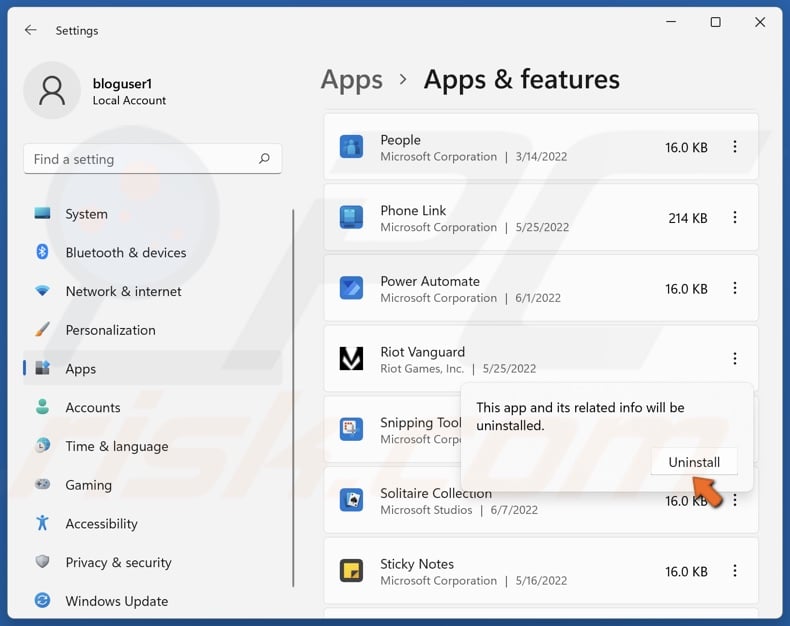Close the Settings window

coord(760,22)
